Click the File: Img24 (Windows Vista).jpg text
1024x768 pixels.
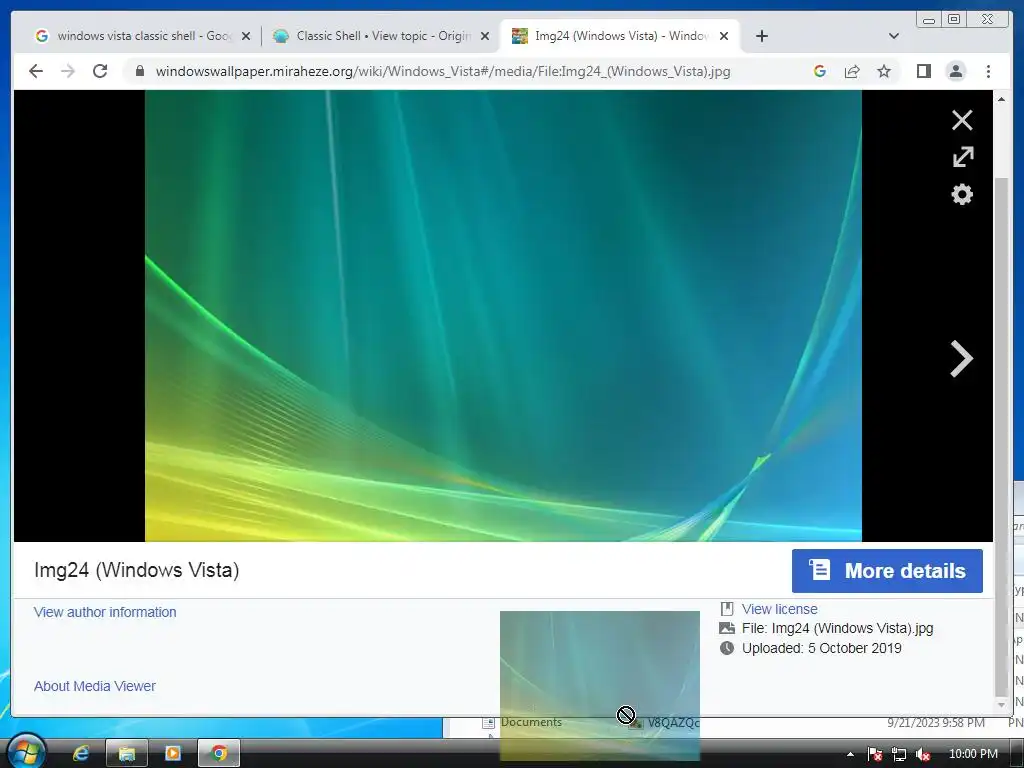pyautogui.click(x=837, y=628)
